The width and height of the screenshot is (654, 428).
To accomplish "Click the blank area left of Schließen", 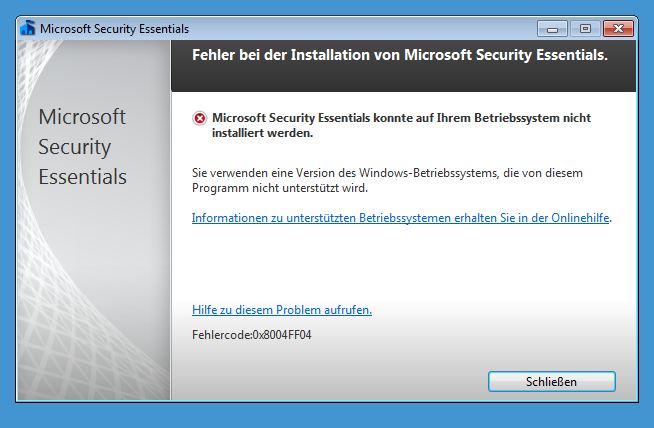I will tap(330, 381).
